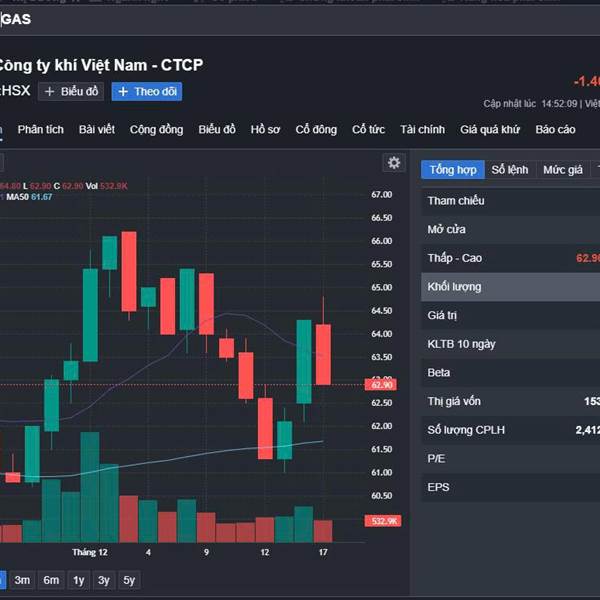This screenshot has height=600, width=600.
Task: Open chart settings gear icon
Action: click(394, 163)
